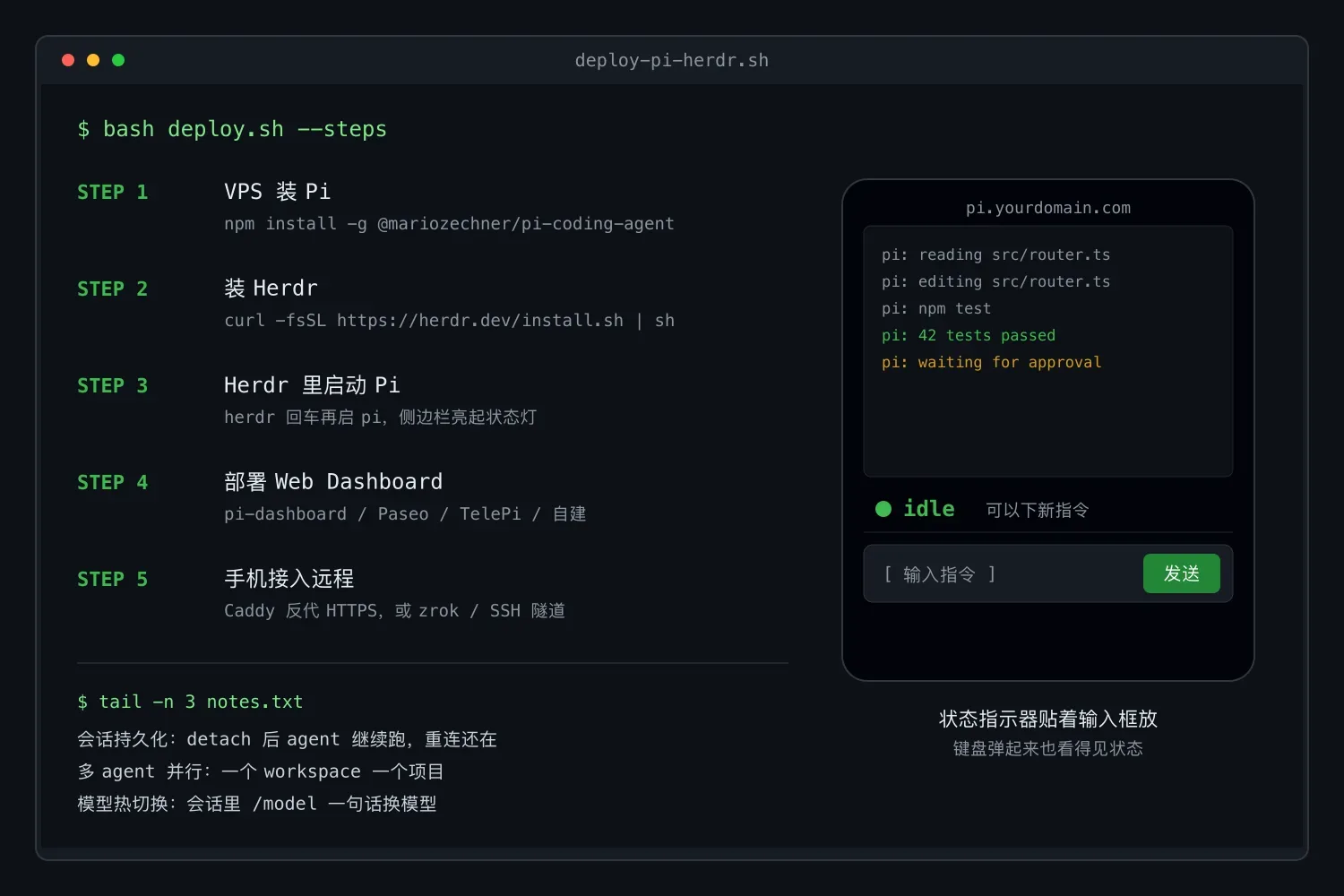Click the heading "Herdr 里启动 Pi"

pos(312,385)
